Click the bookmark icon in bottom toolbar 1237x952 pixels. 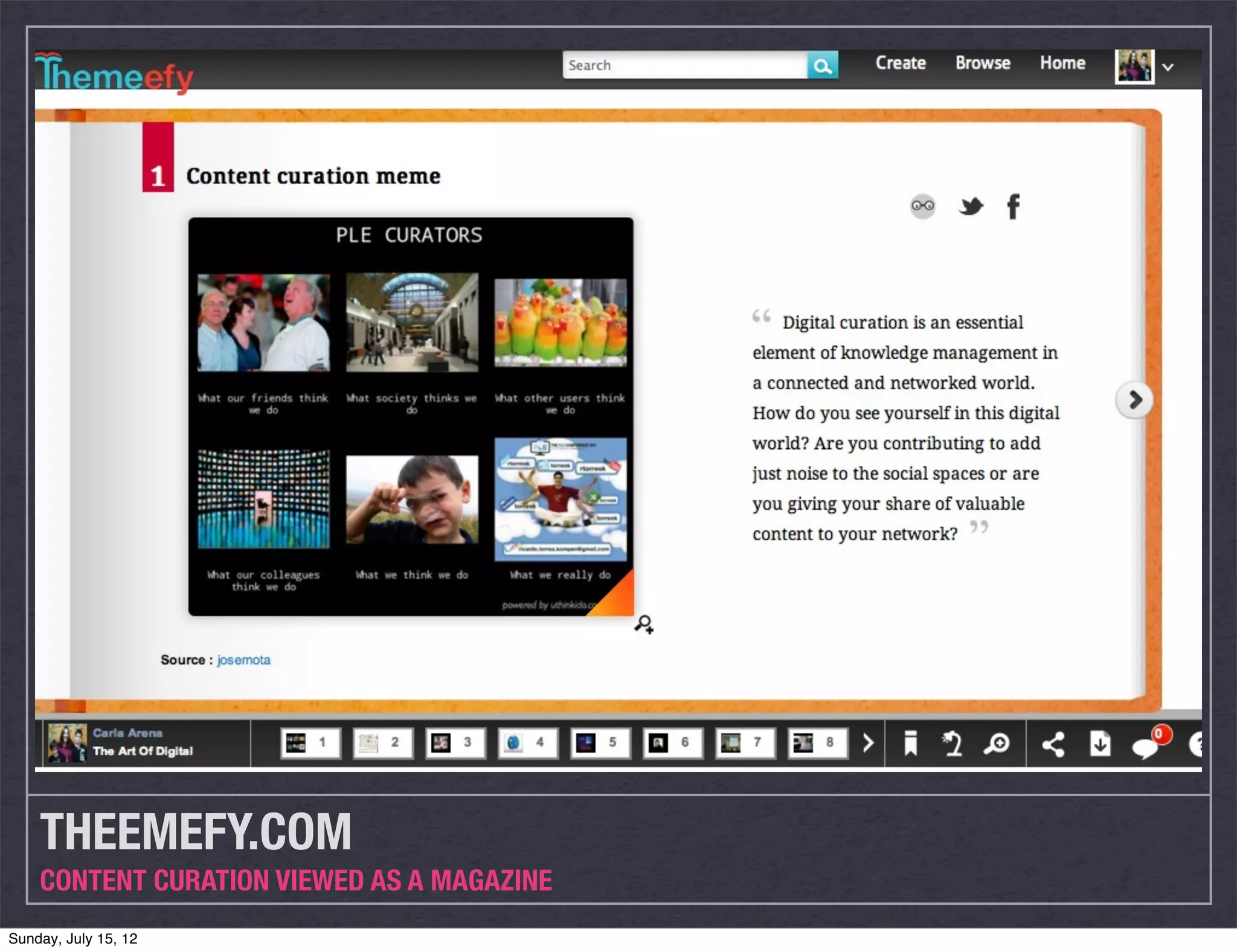(x=910, y=744)
